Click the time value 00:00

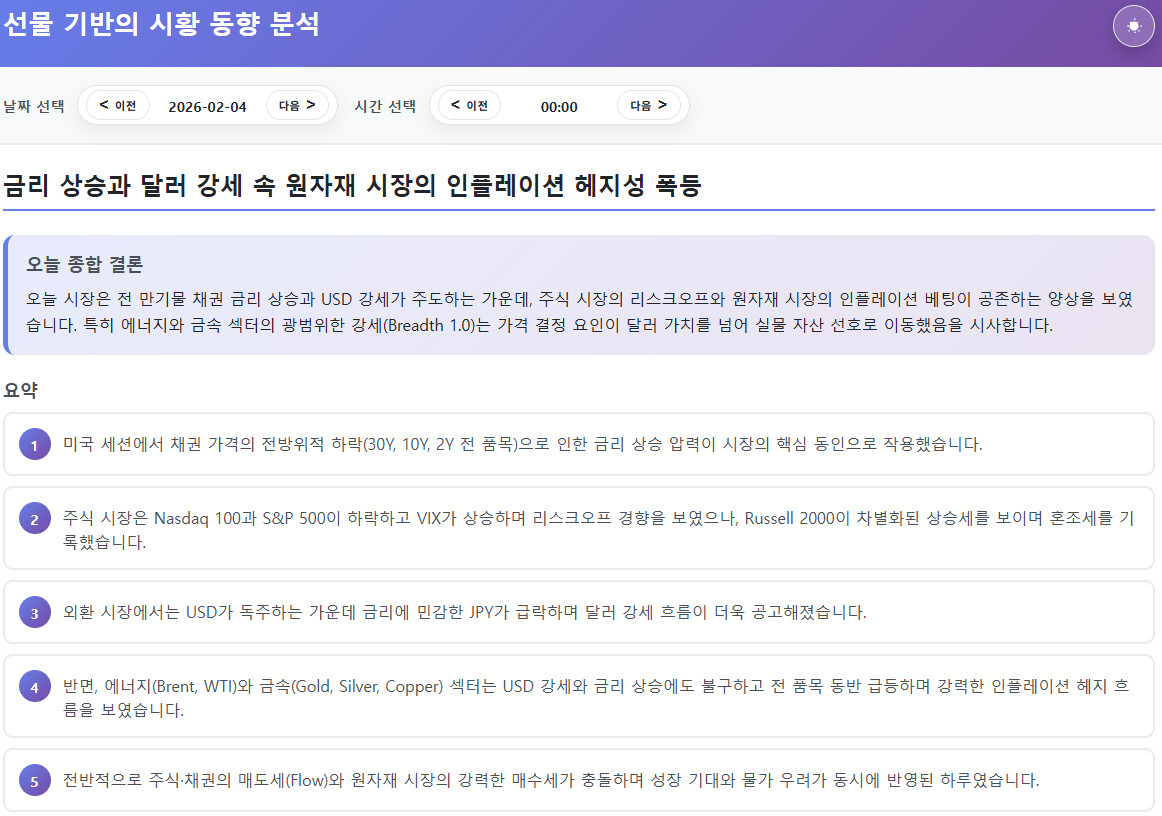click(x=559, y=107)
